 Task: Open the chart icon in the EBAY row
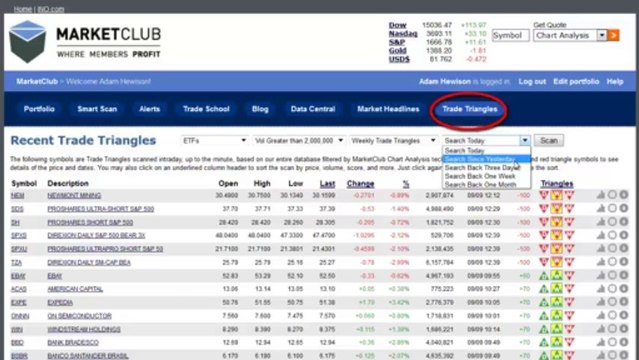coord(601,275)
